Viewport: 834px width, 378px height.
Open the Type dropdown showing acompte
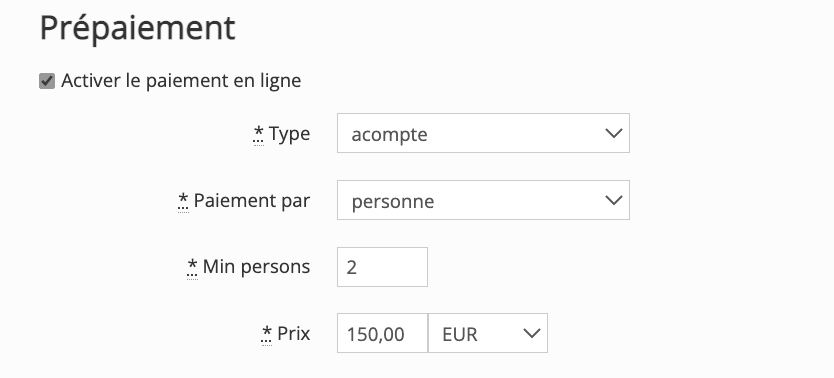click(483, 133)
